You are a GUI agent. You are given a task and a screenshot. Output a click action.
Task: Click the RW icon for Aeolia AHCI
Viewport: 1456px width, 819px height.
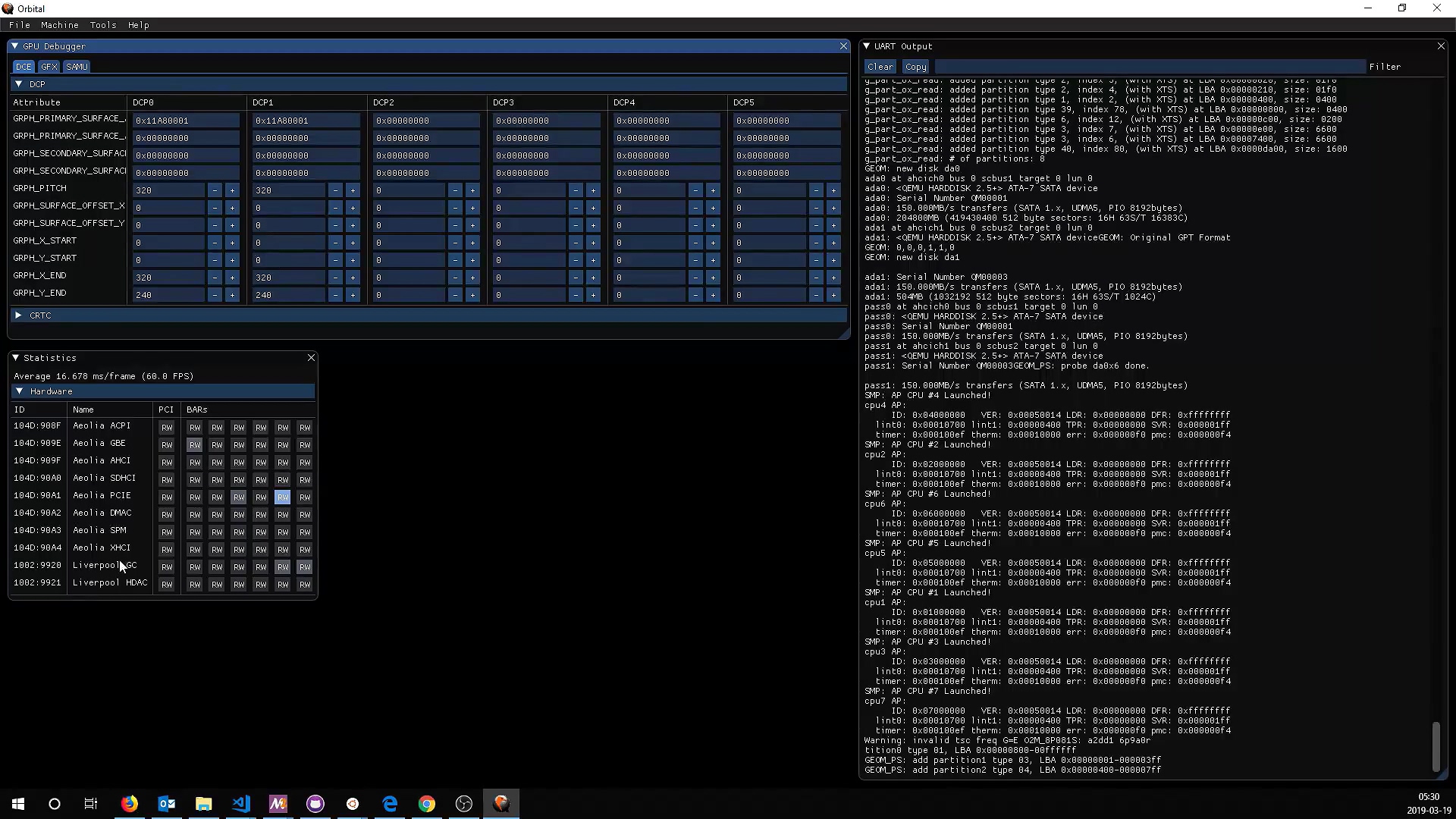point(166,462)
